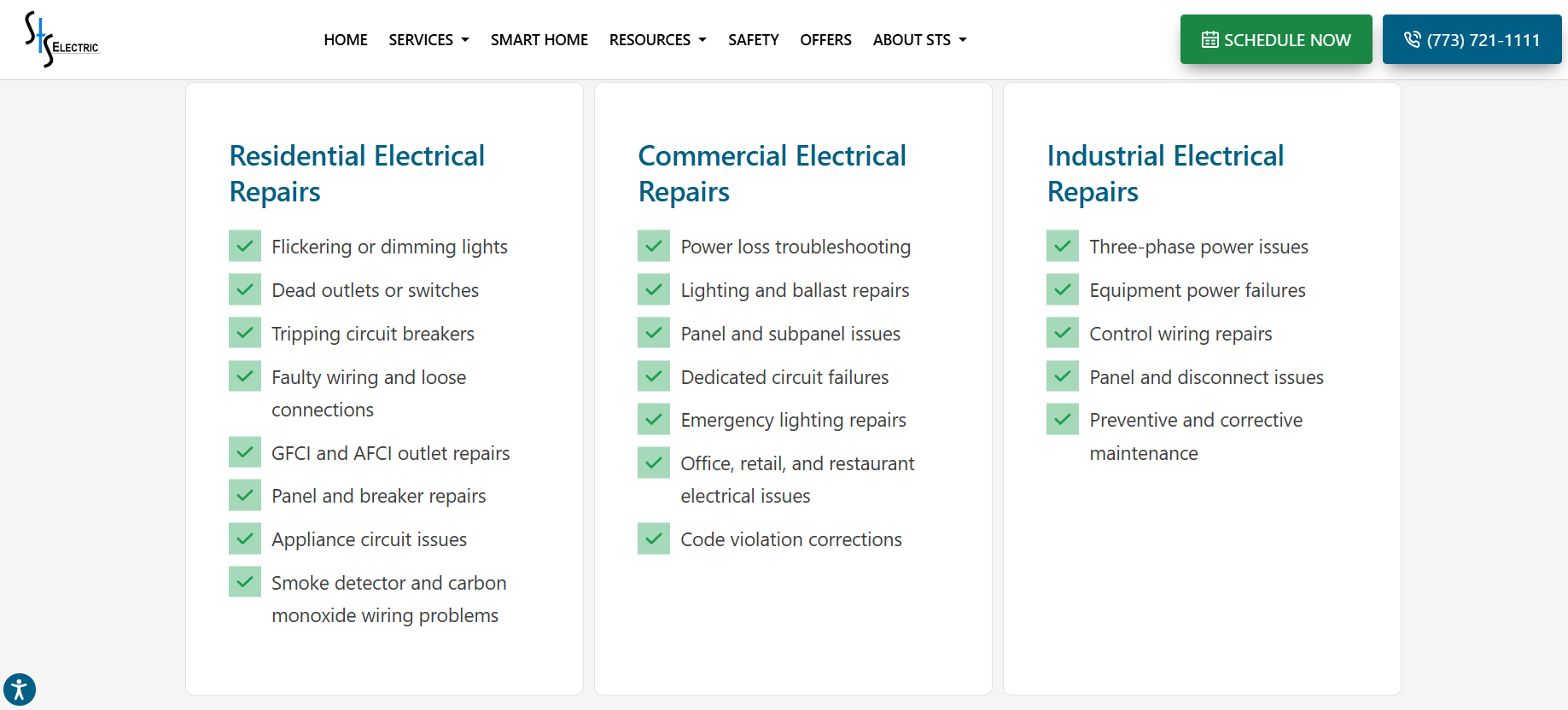Click checkmark icon beside Appliance circuit issues
The width and height of the screenshot is (1568, 710).
245,538
